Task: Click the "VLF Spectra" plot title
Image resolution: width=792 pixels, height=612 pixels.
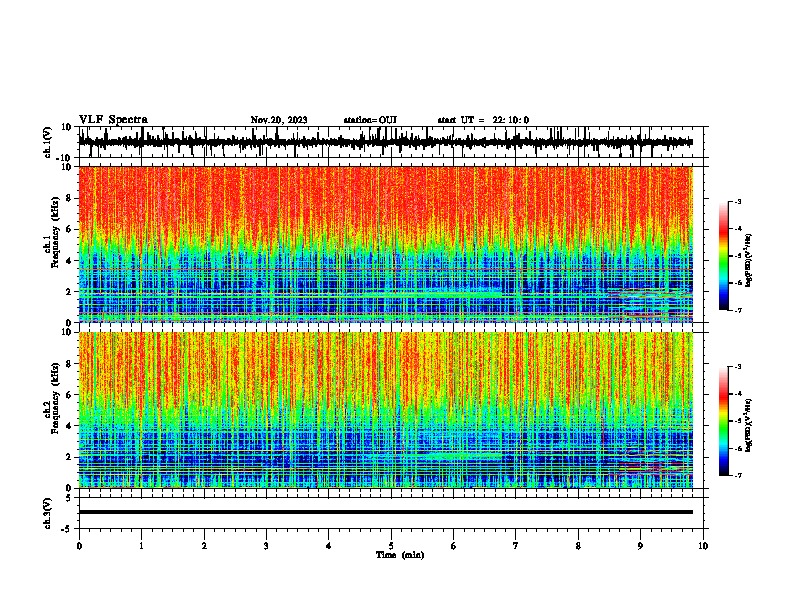Action: click(x=113, y=120)
